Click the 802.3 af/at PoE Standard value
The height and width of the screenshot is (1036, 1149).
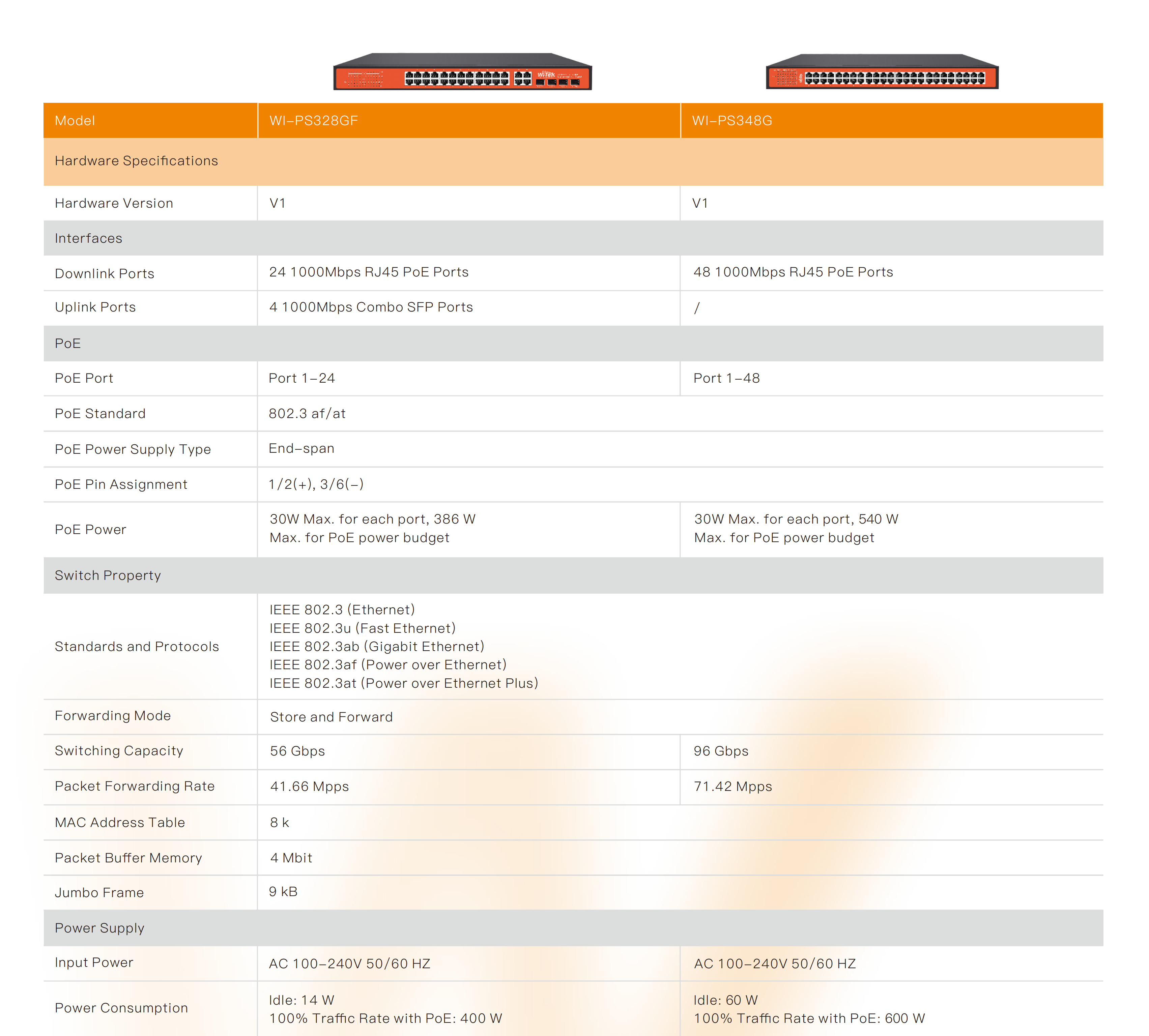coord(307,414)
